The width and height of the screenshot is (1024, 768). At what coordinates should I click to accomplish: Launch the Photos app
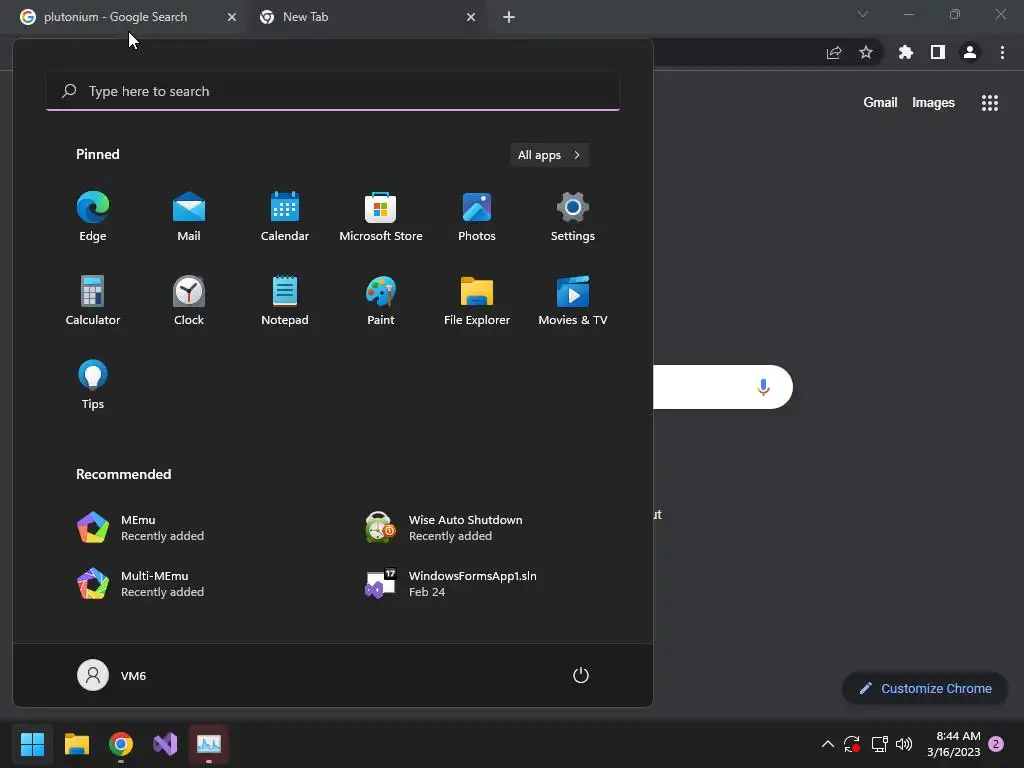click(477, 217)
